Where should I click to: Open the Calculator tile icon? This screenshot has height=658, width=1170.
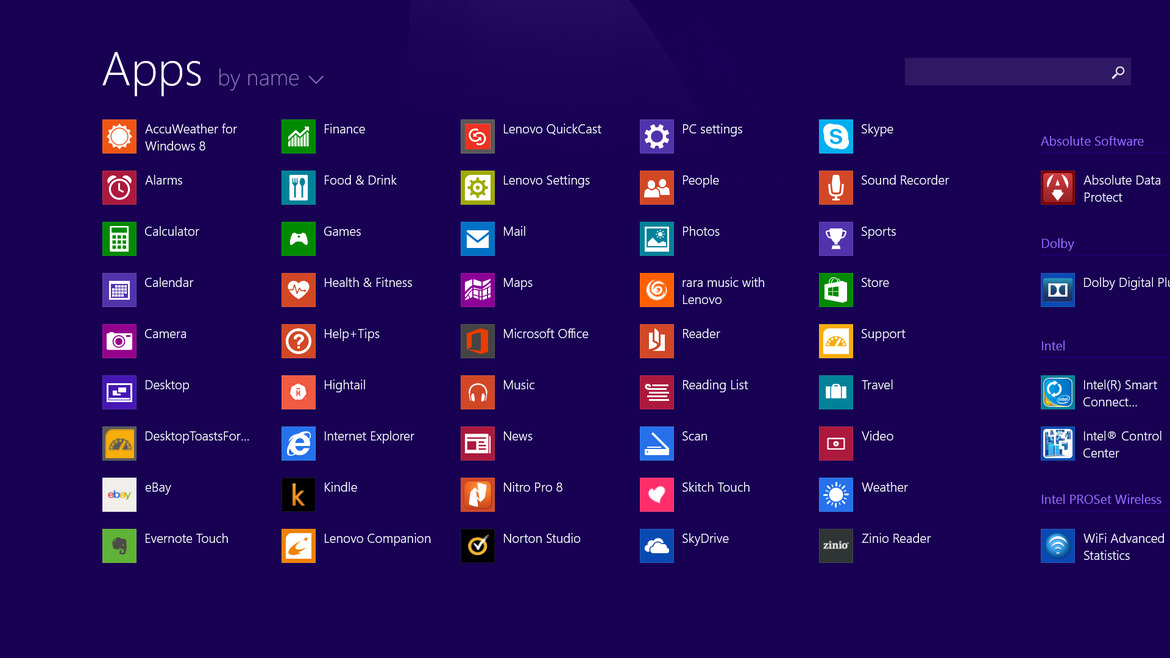(x=119, y=239)
